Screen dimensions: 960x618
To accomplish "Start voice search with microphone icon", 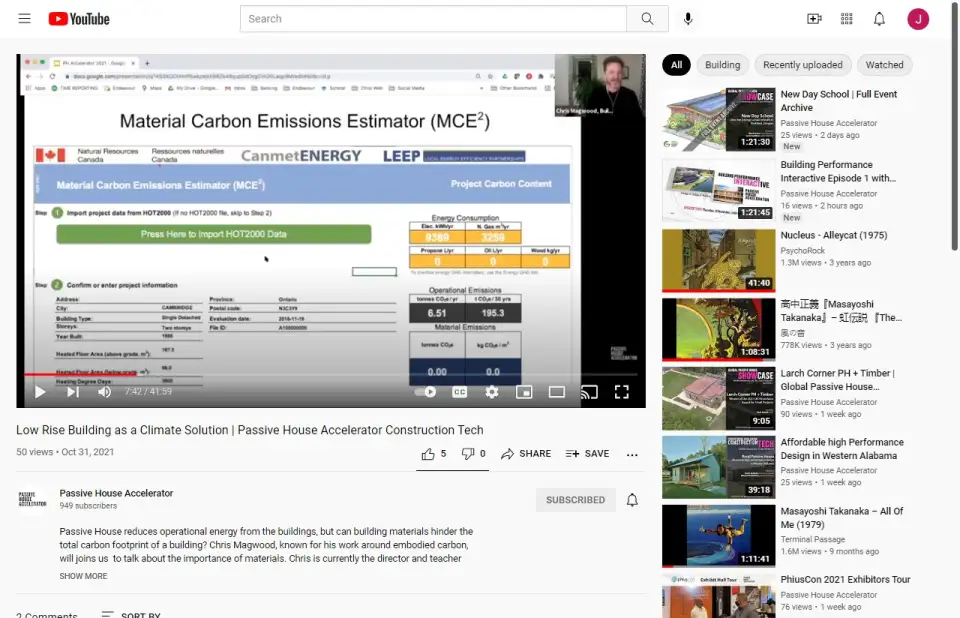I will click(x=688, y=19).
